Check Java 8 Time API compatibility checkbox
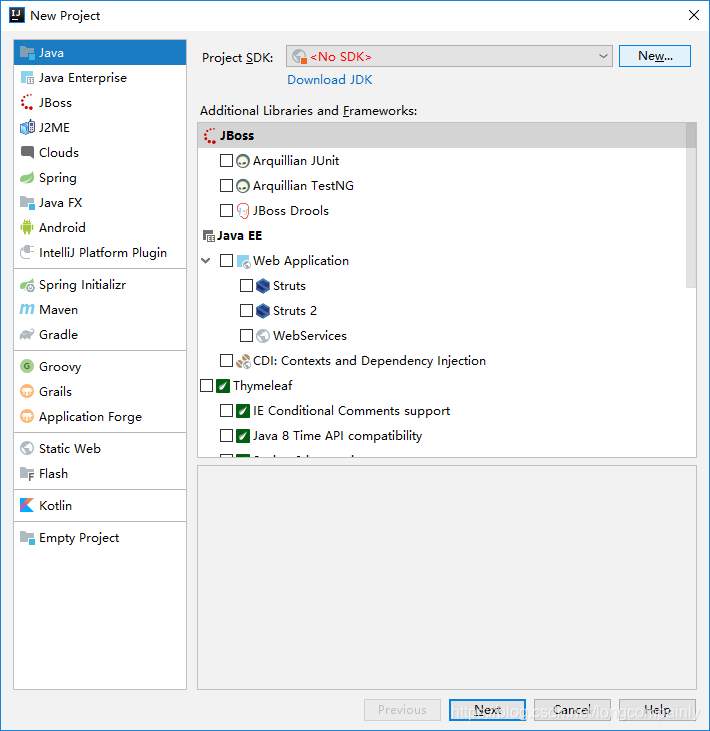The width and height of the screenshot is (710, 731). point(226,436)
